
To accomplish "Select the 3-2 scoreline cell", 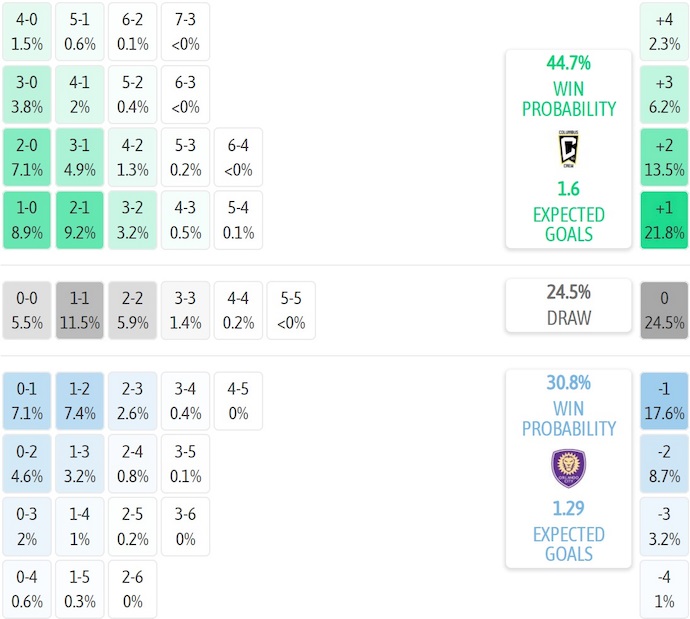I will pyautogui.click(x=132, y=220).
